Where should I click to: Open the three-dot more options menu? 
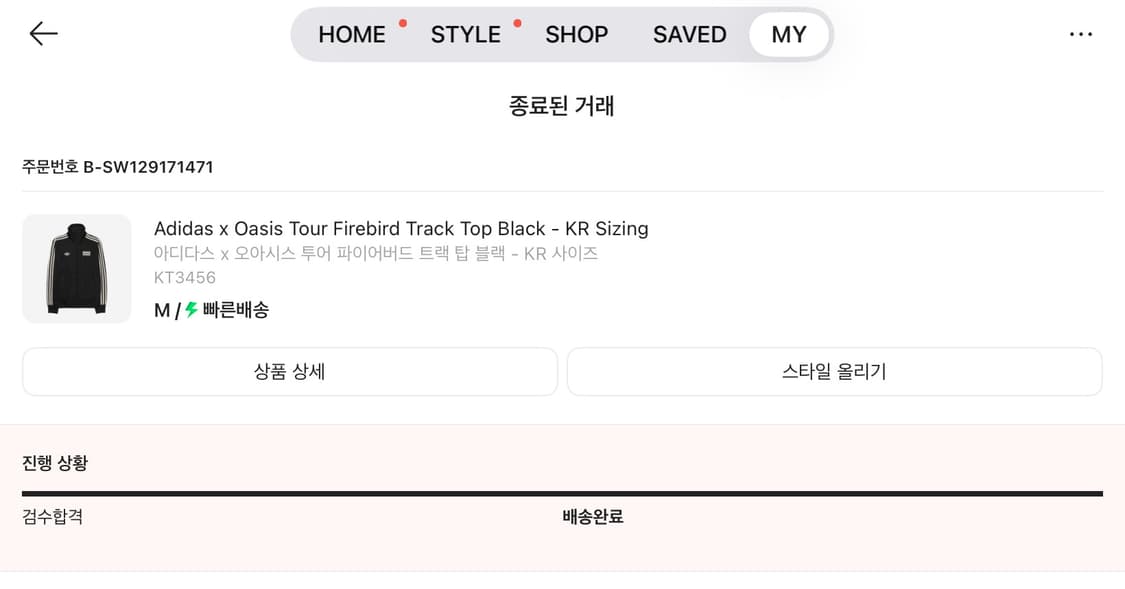(x=1080, y=34)
